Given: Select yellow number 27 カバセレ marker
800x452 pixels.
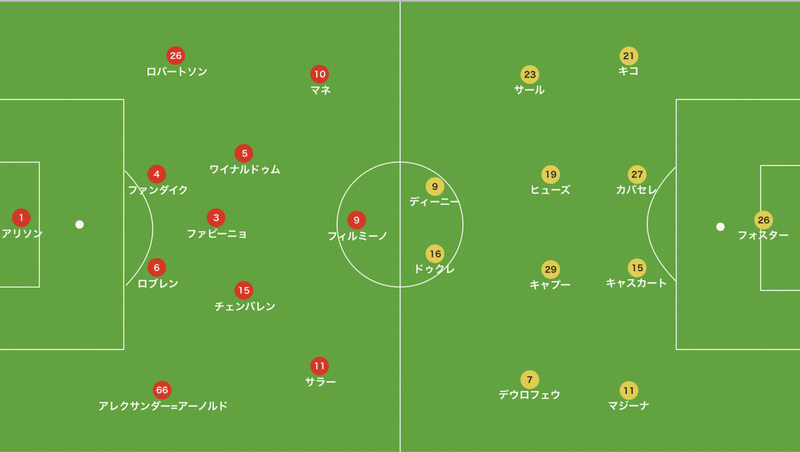Looking at the screenshot, I should tap(637, 174).
